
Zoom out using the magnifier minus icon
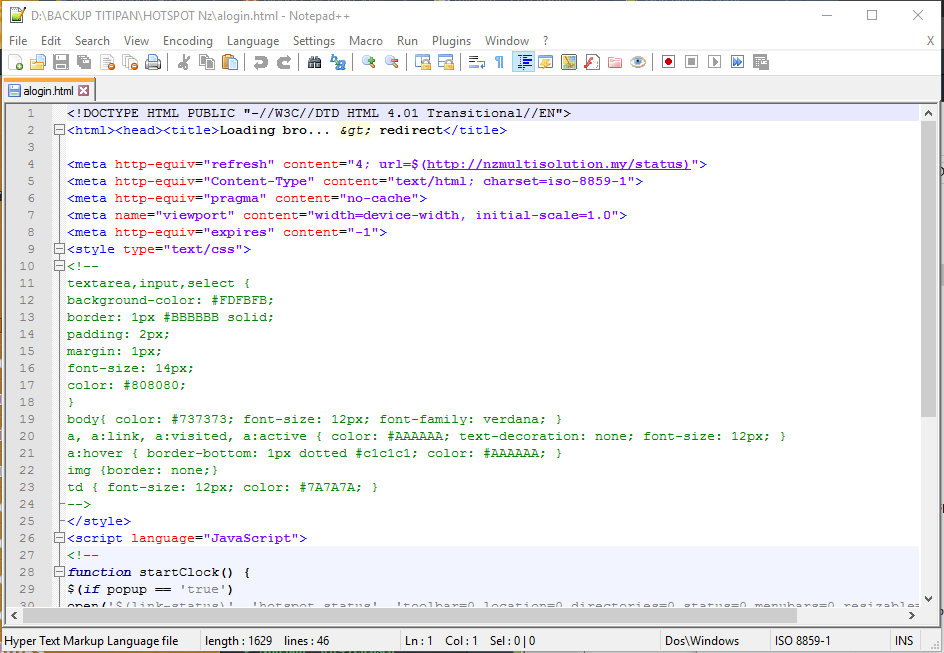click(391, 62)
